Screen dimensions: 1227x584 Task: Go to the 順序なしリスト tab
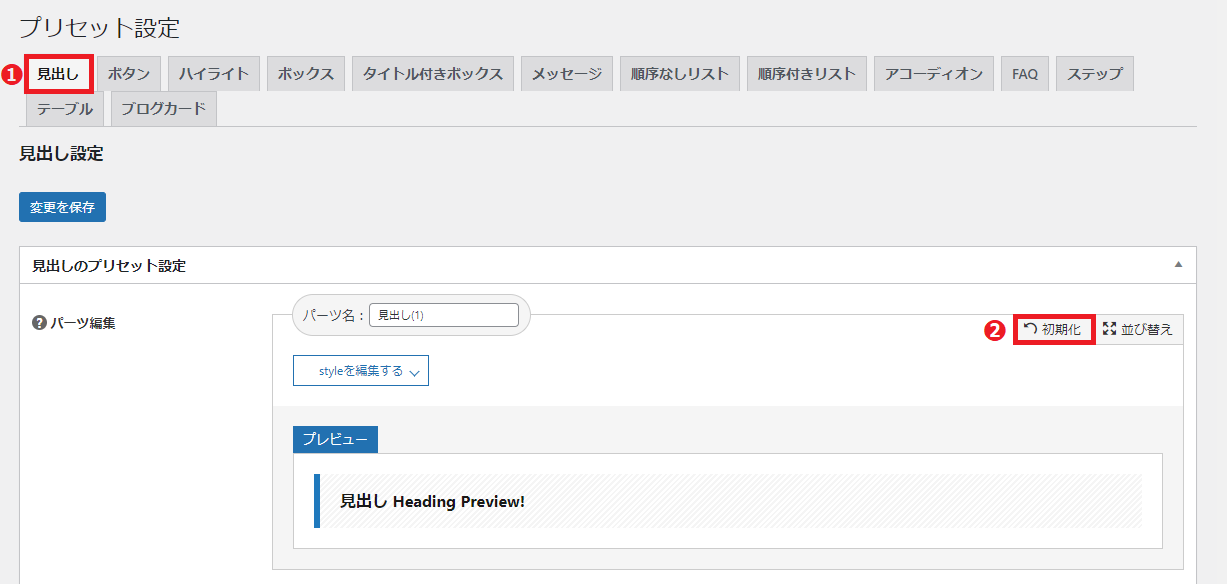click(x=680, y=74)
